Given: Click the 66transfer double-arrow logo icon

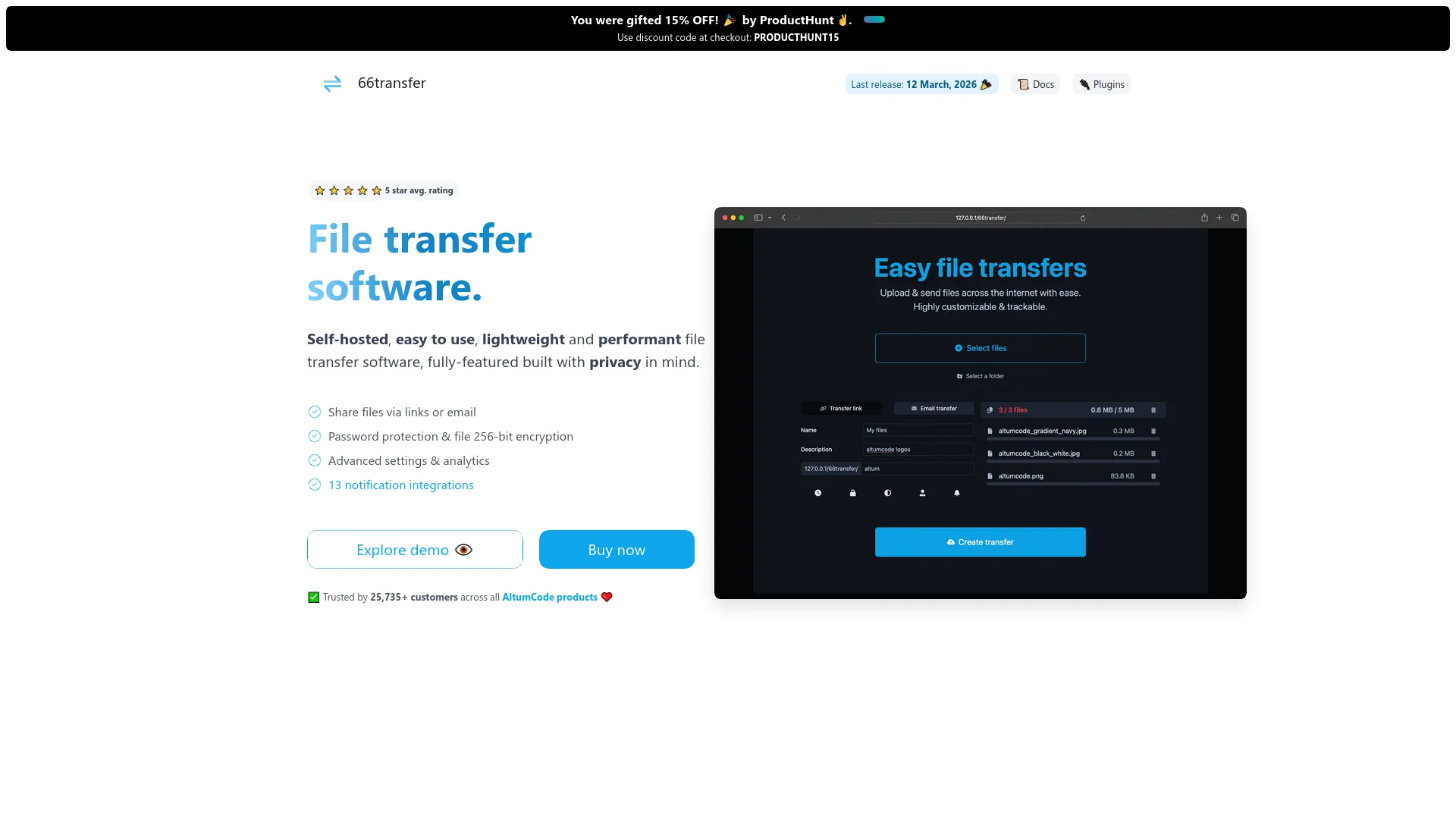Looking at the screenshot, I should tap(332, 83).
